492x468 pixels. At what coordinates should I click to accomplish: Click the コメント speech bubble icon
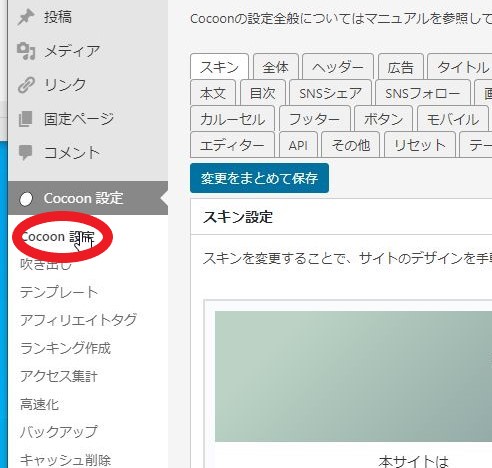26,153
